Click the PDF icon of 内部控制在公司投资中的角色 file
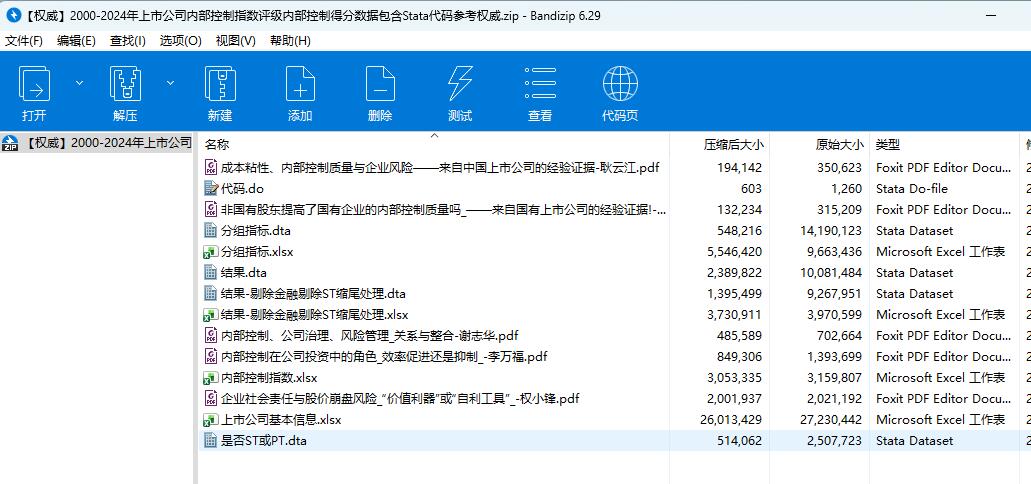This screenshot has height=484, width=1031. [x=211, y=357]
